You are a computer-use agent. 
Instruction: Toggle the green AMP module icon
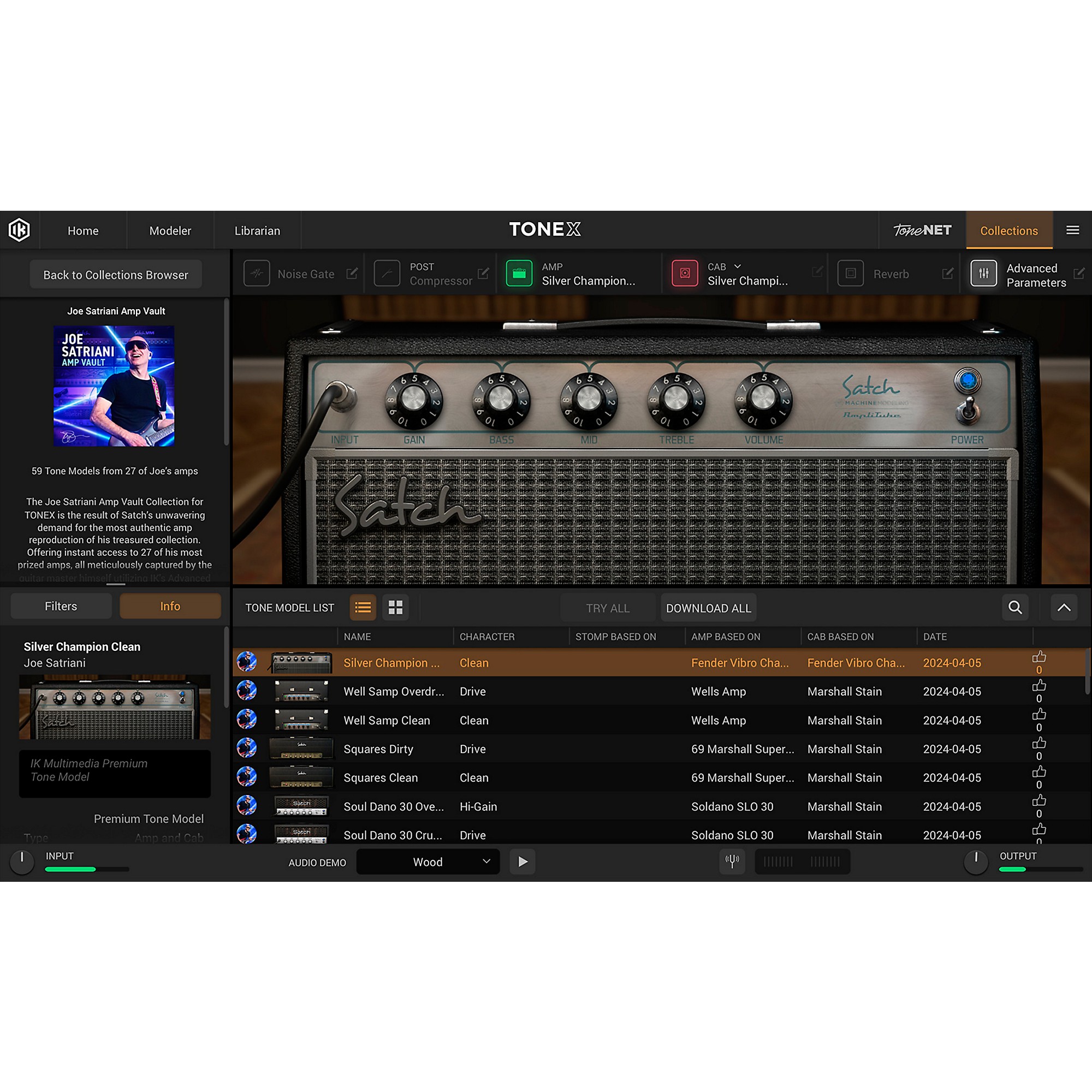pyautogui.click(x=519, y=274)
